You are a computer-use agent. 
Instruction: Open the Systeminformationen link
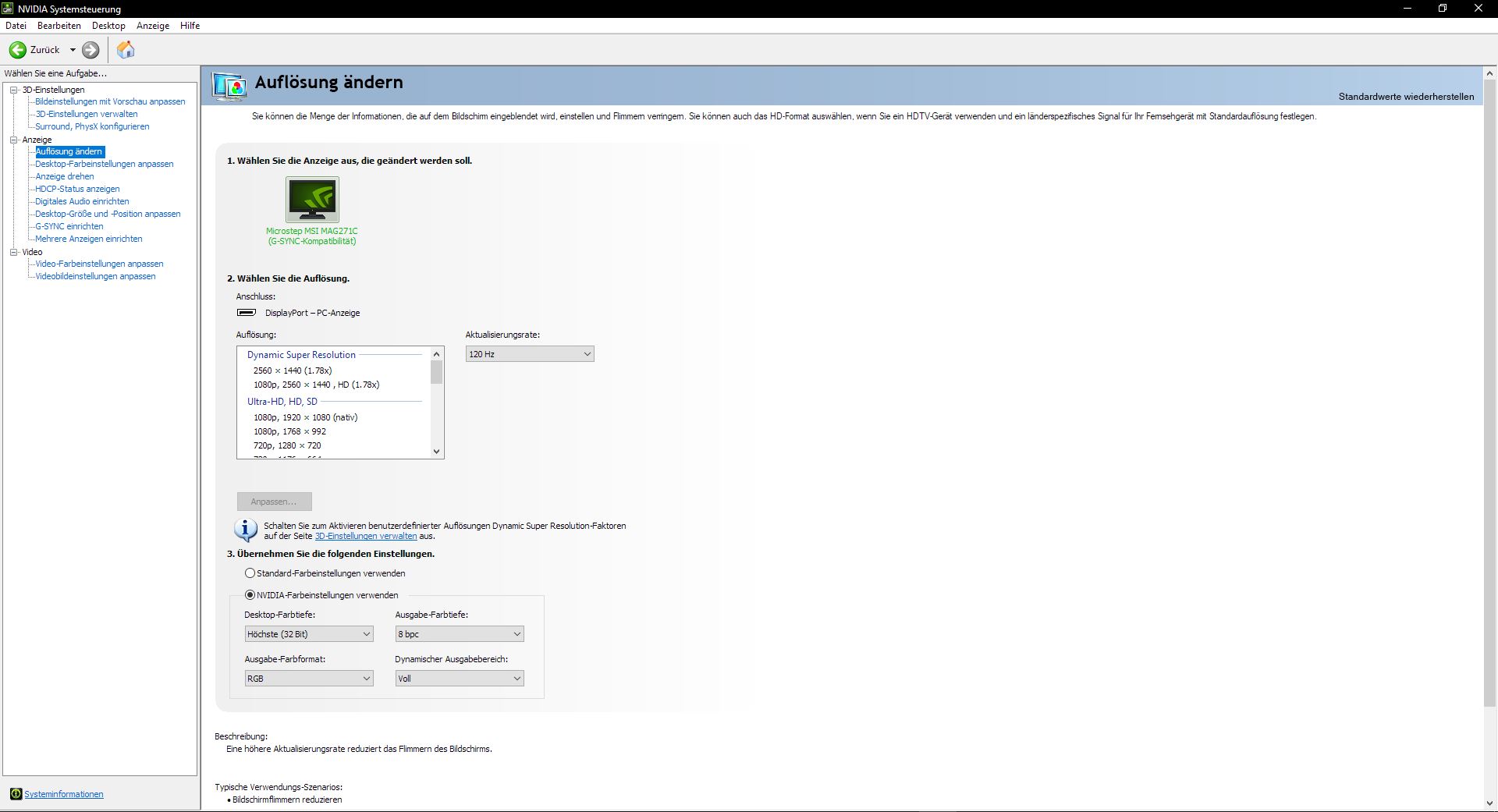64,794
